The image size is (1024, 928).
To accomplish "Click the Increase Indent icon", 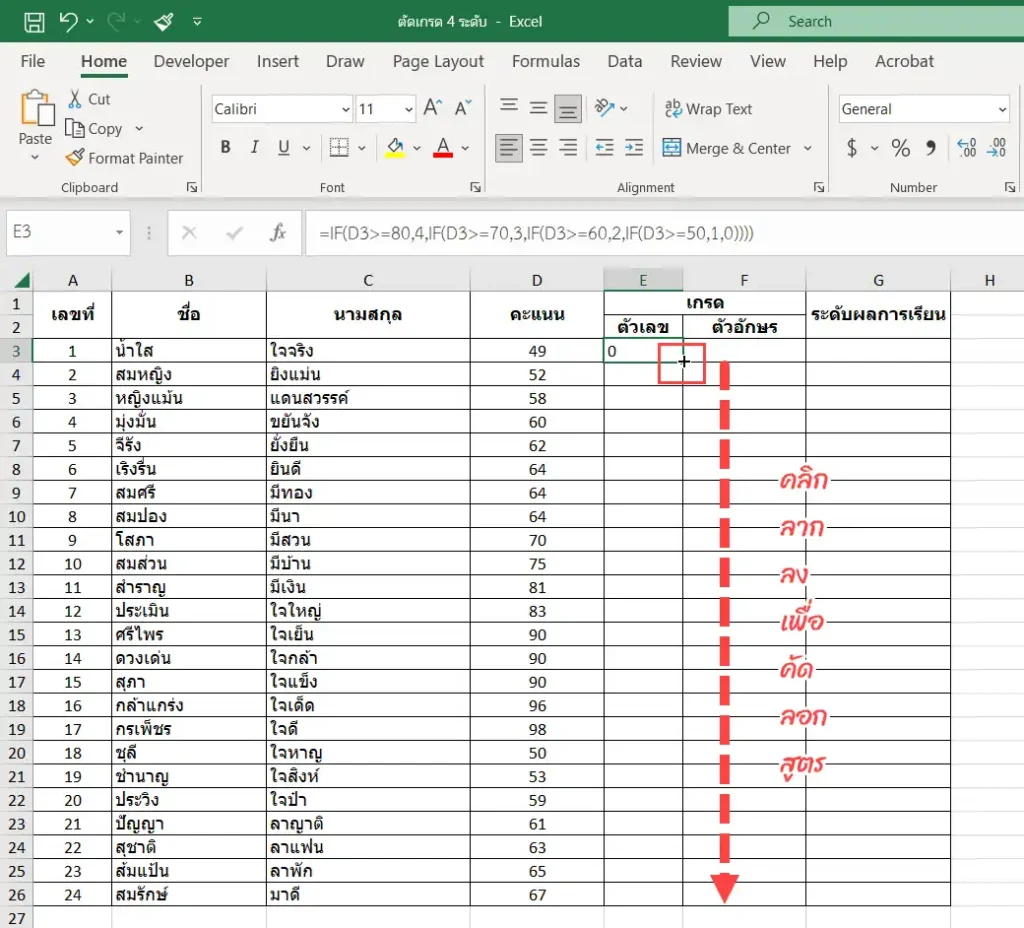I will click(633, 148).
